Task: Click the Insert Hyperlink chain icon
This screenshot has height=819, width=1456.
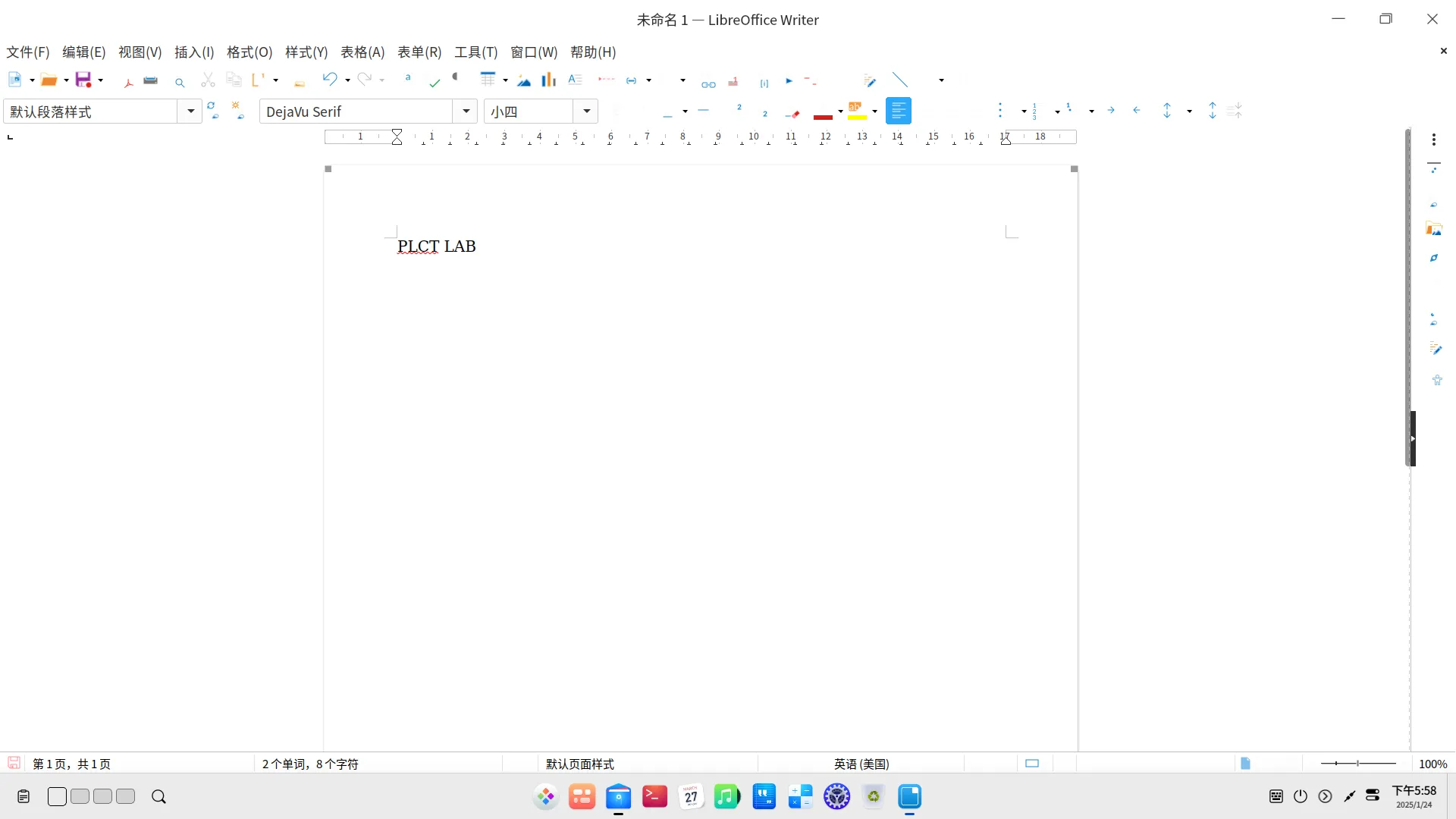Action: click(708, 83)
